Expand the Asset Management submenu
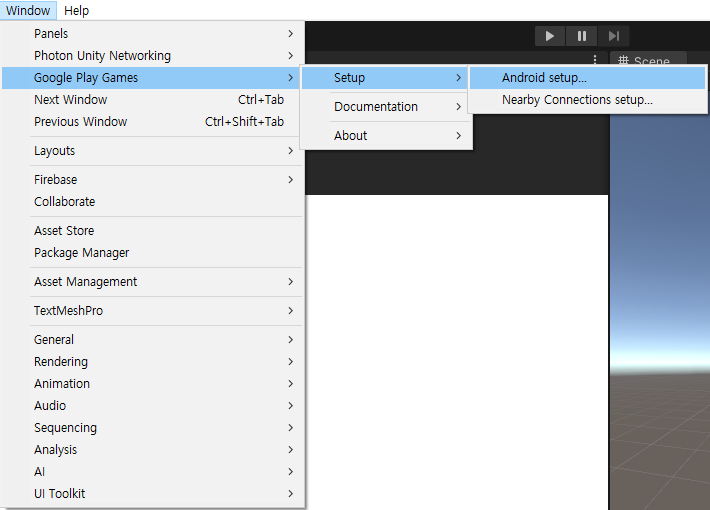 [x=153, y=282]
